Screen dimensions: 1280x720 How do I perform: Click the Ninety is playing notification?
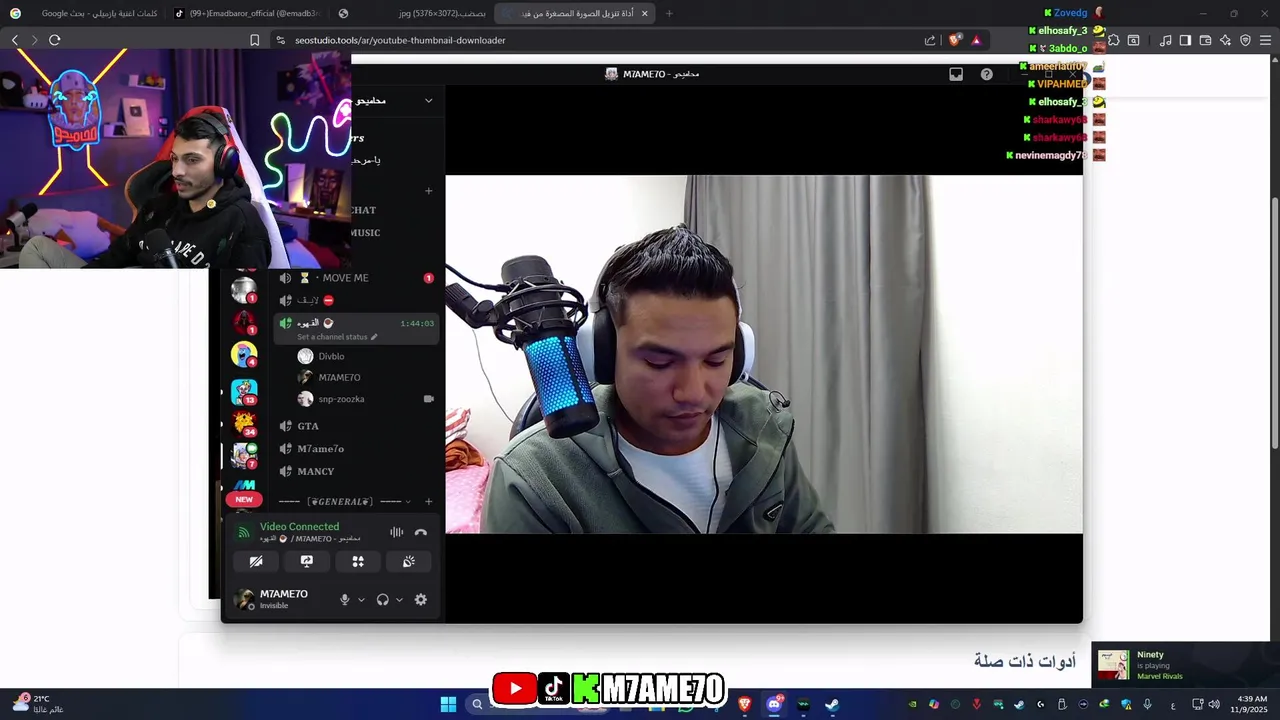pyautogui.click(x=1186, y=665)
